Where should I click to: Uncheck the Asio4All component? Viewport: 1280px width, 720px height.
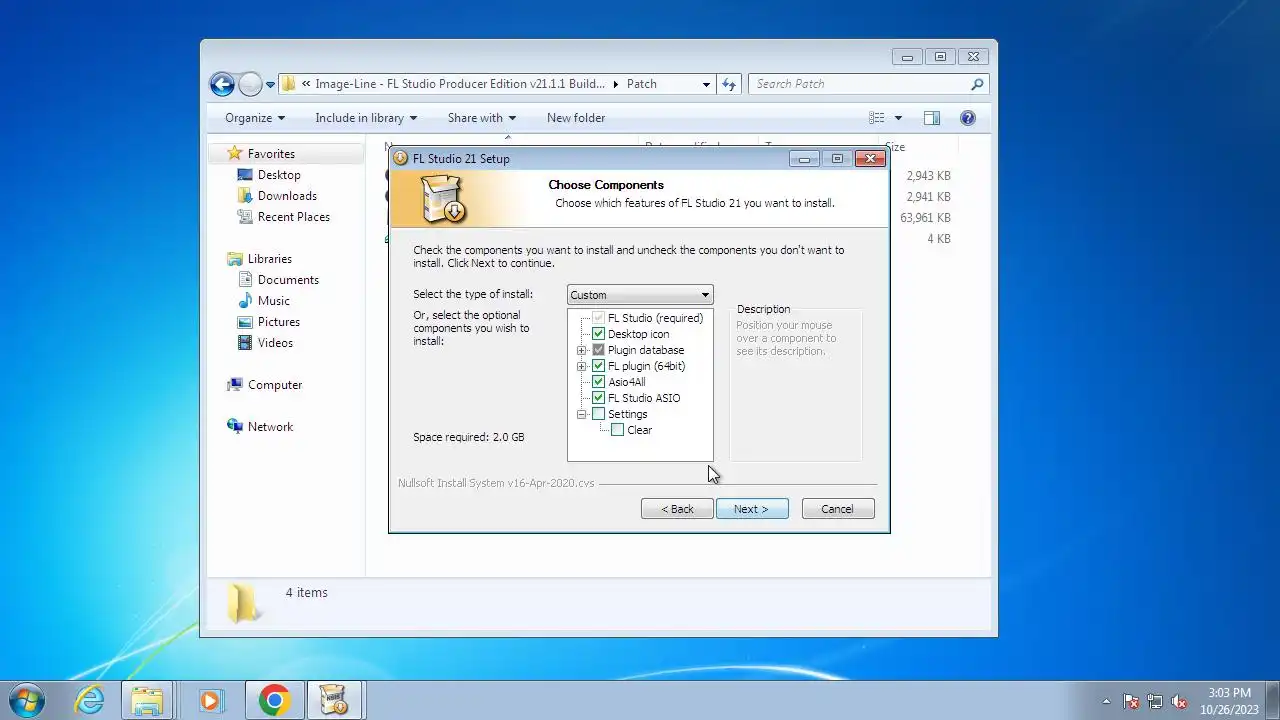(x=598, y=382)
